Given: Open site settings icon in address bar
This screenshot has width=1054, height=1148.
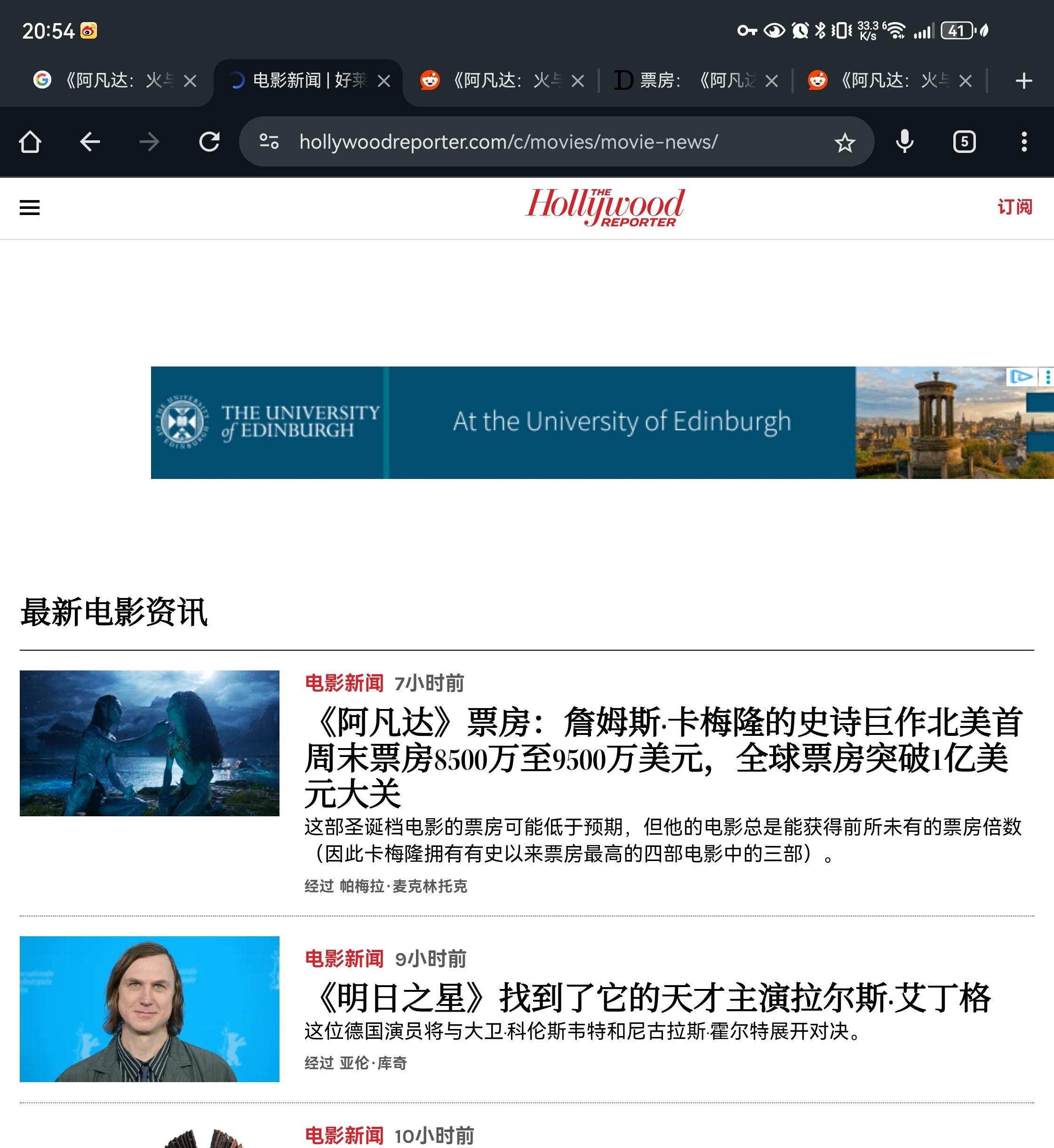Looking at the screenshot, I should coord(269,142).
